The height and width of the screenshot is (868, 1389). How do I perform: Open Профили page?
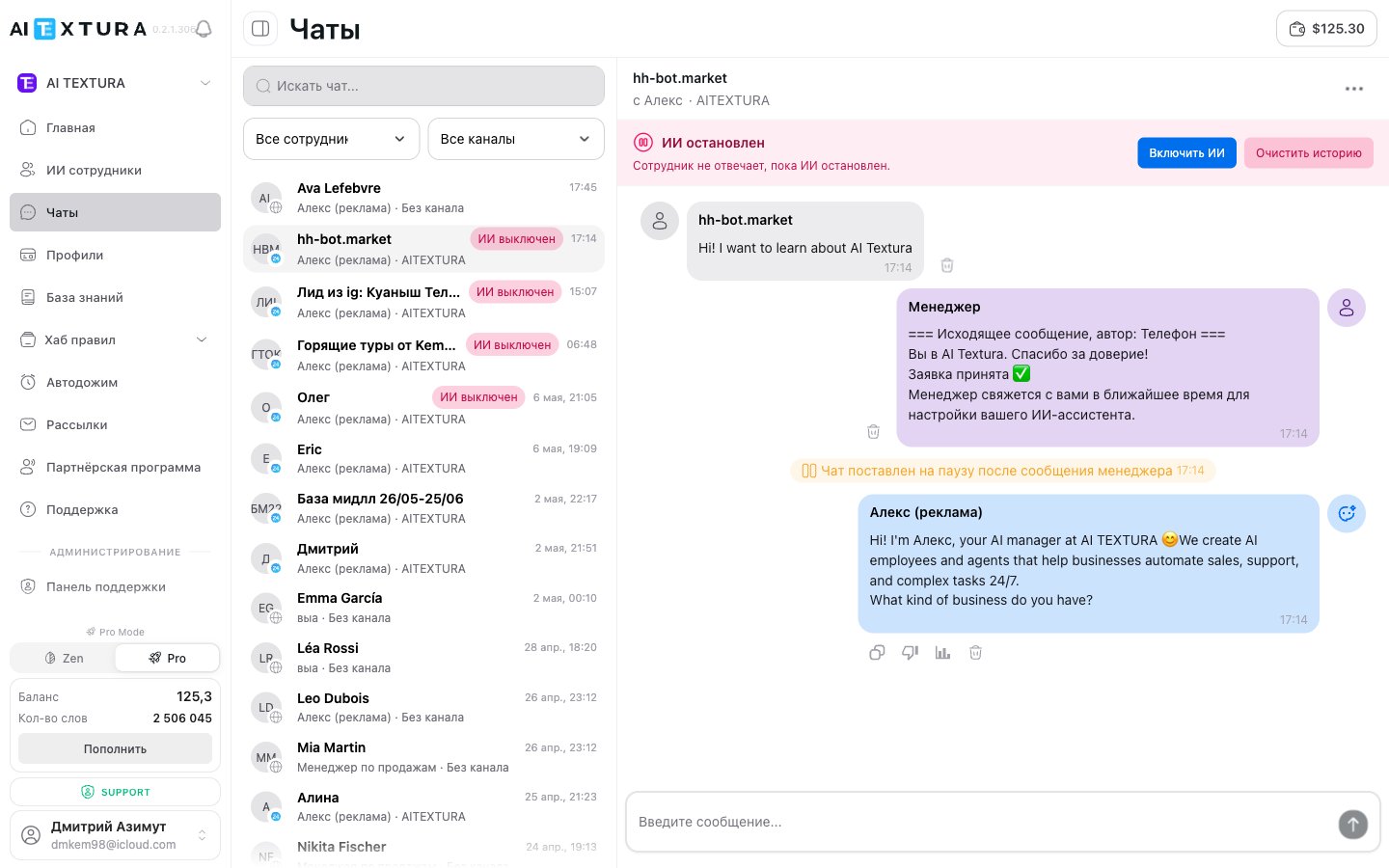(115, 255)
